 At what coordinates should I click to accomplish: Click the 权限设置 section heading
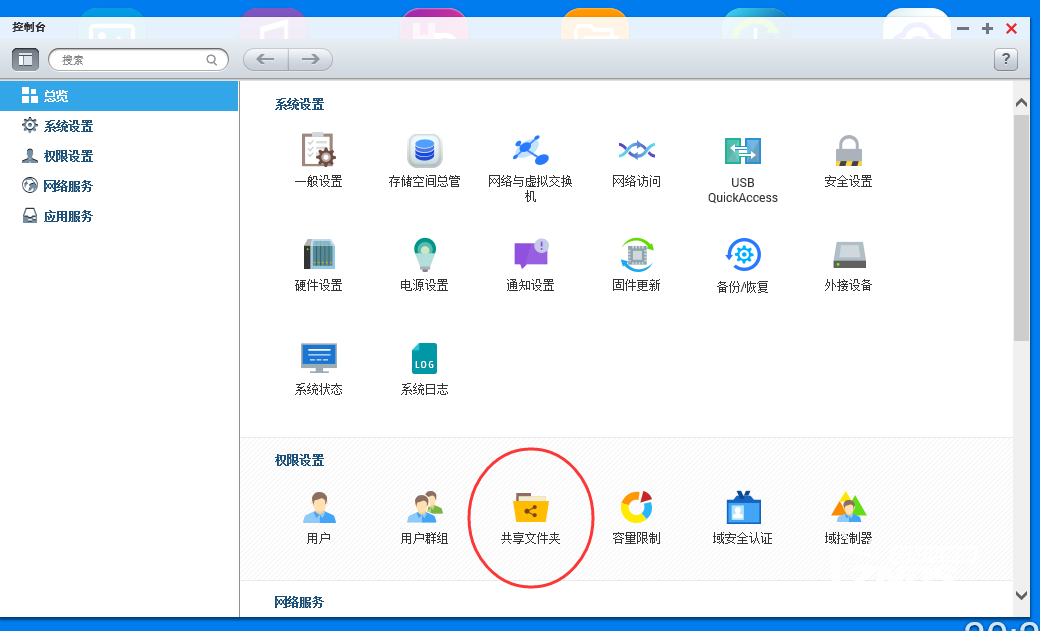pyautogui.click(x=299, y=460)
